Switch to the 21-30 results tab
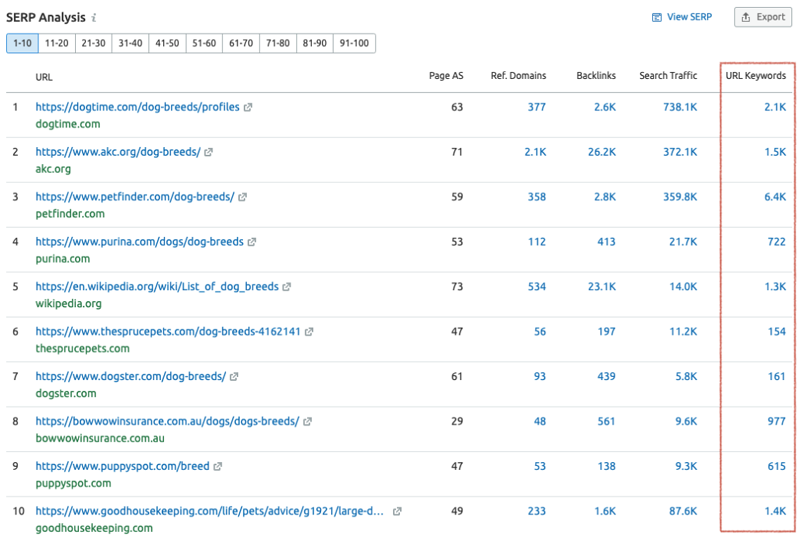 (x=93, y=43)
